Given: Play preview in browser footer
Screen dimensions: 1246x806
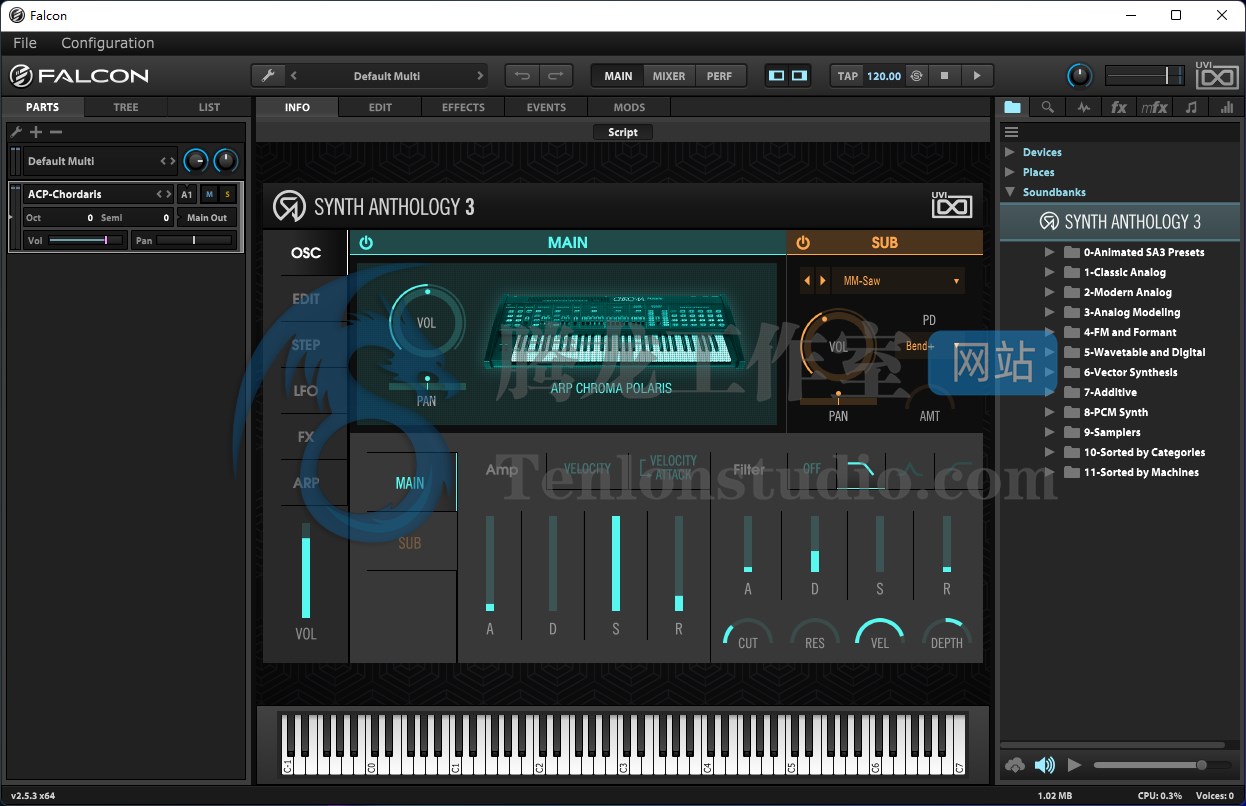Looking at the screenshot, I should (1075, 765).
